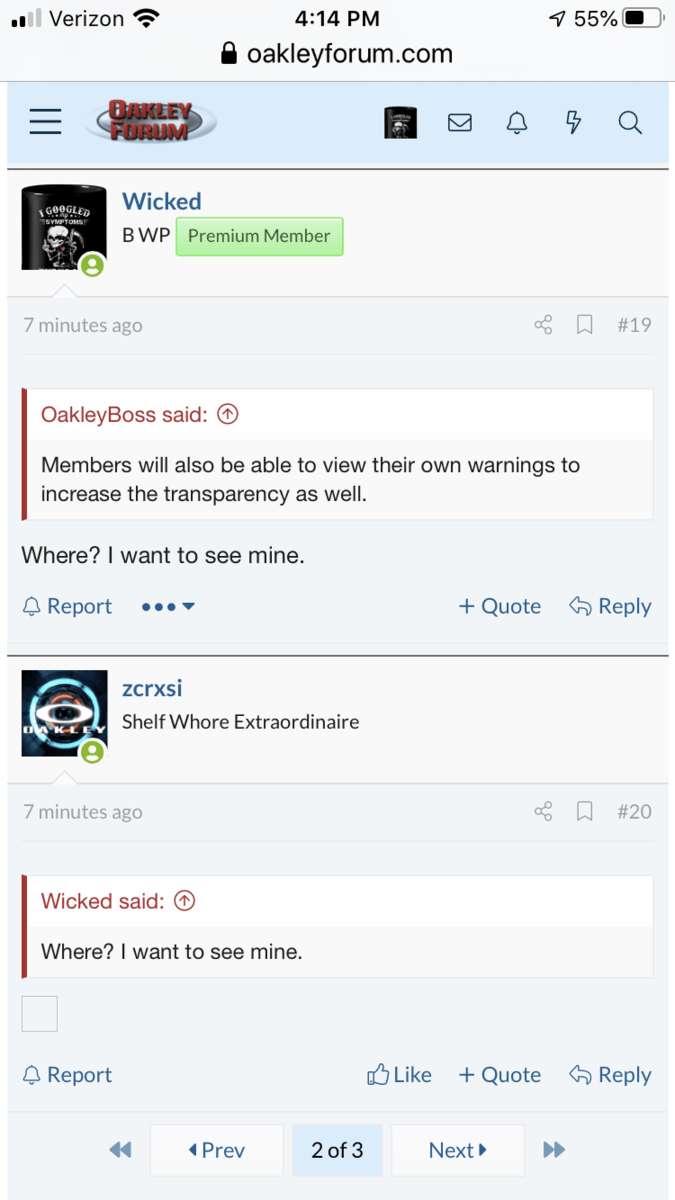Image resolution: width=675 pixels, height=1200 pixels.
Task: Share post #19 via share icon
Action: tap(543, 325)
